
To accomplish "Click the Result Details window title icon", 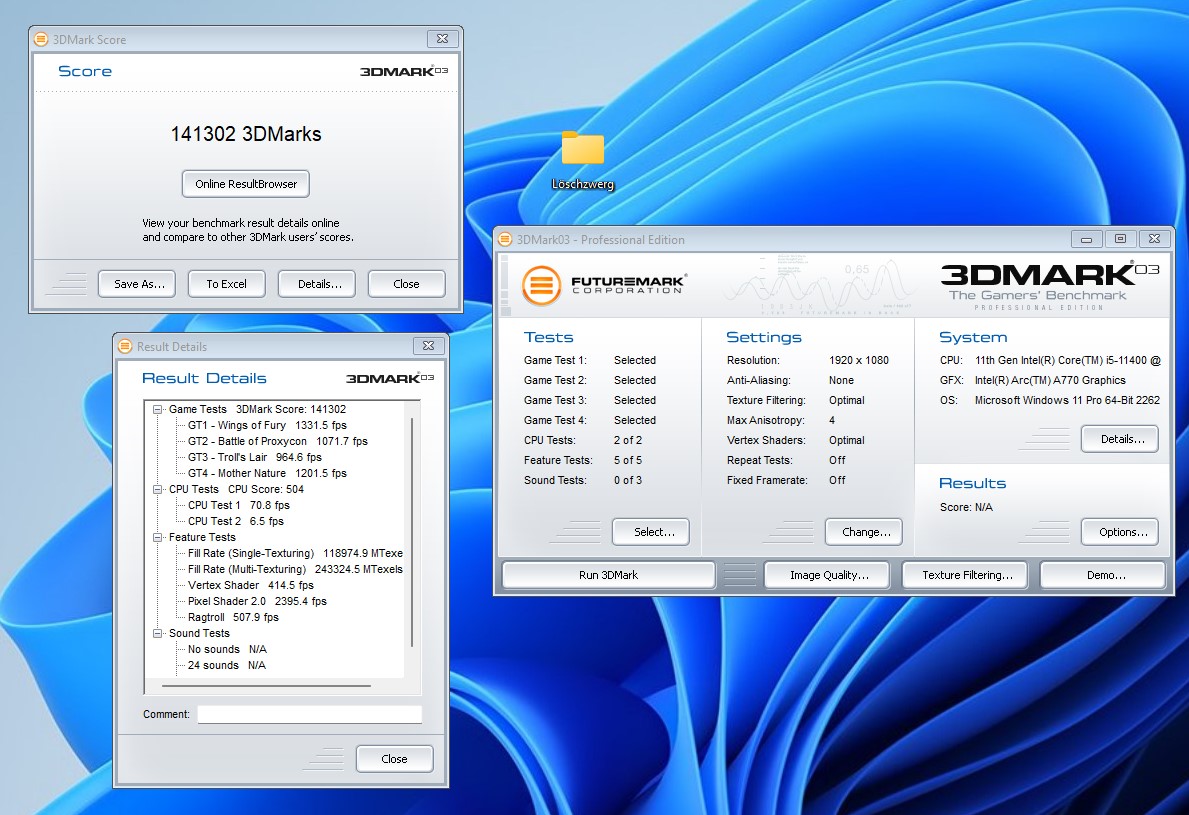I will click(125, 346).
